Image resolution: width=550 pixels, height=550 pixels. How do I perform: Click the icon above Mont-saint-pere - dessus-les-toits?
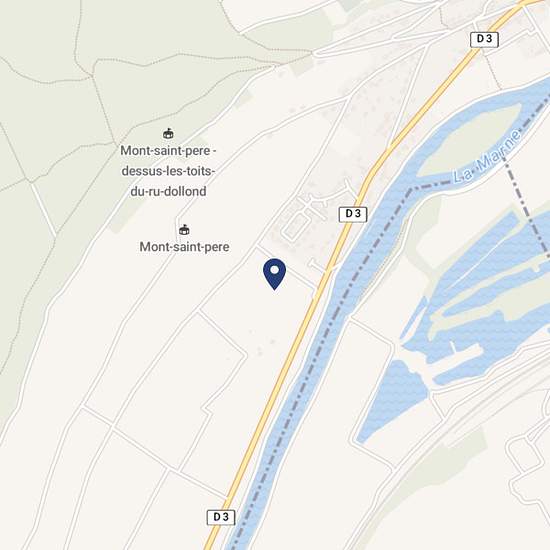[x=168, y=134]
